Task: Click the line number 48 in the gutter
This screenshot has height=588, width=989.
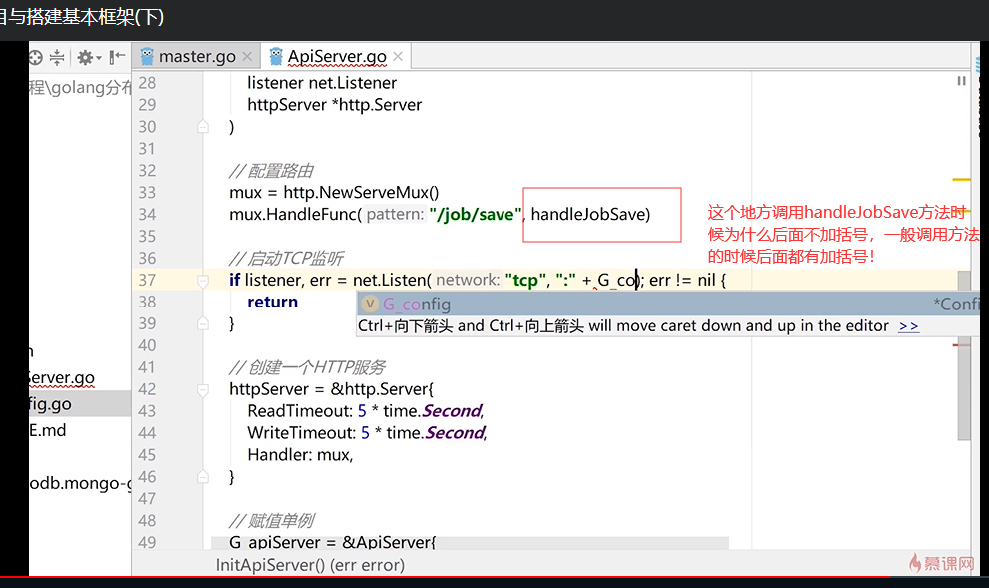Action: coord(147,520)
